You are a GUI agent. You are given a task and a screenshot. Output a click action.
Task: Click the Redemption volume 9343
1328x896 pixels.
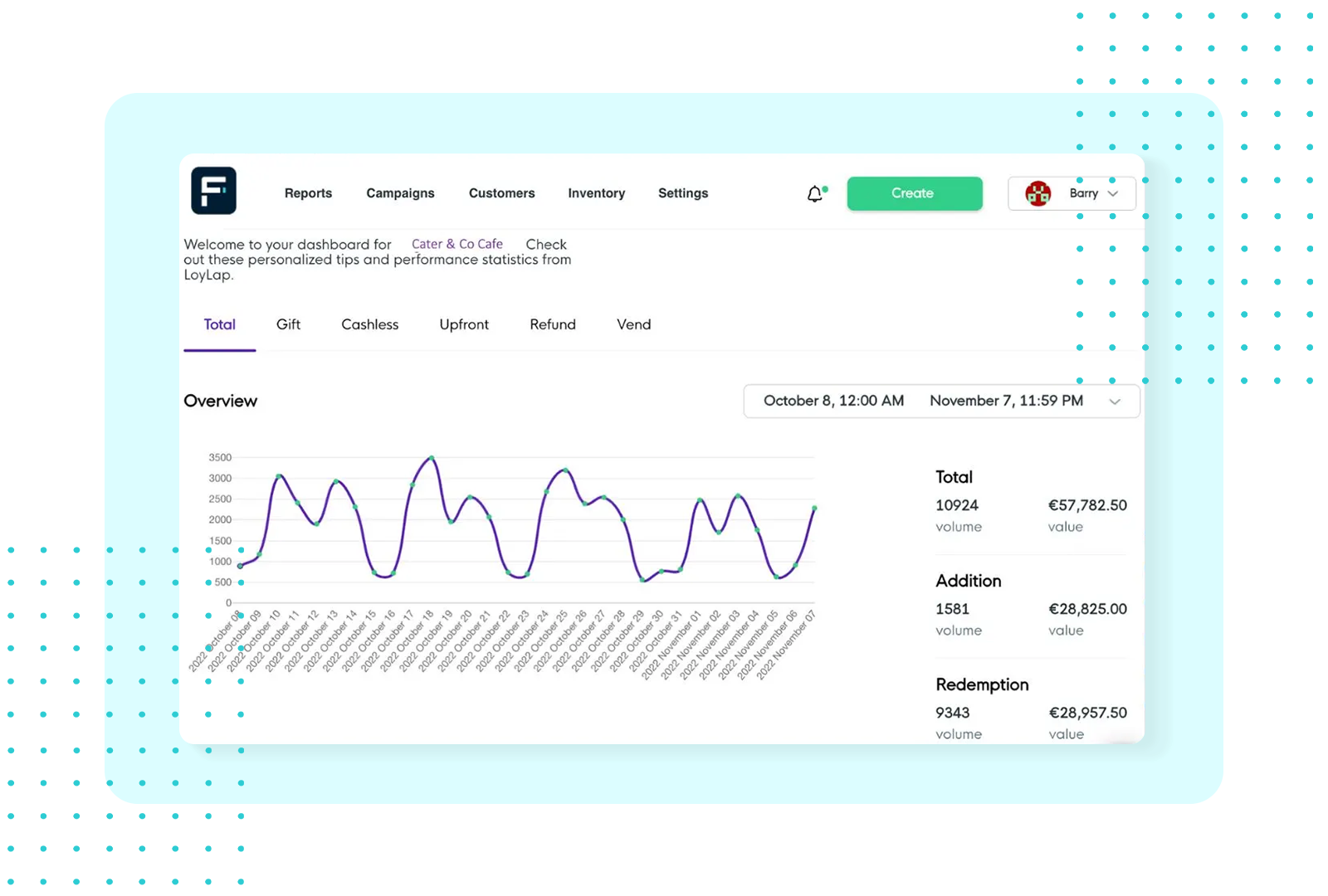952,713
